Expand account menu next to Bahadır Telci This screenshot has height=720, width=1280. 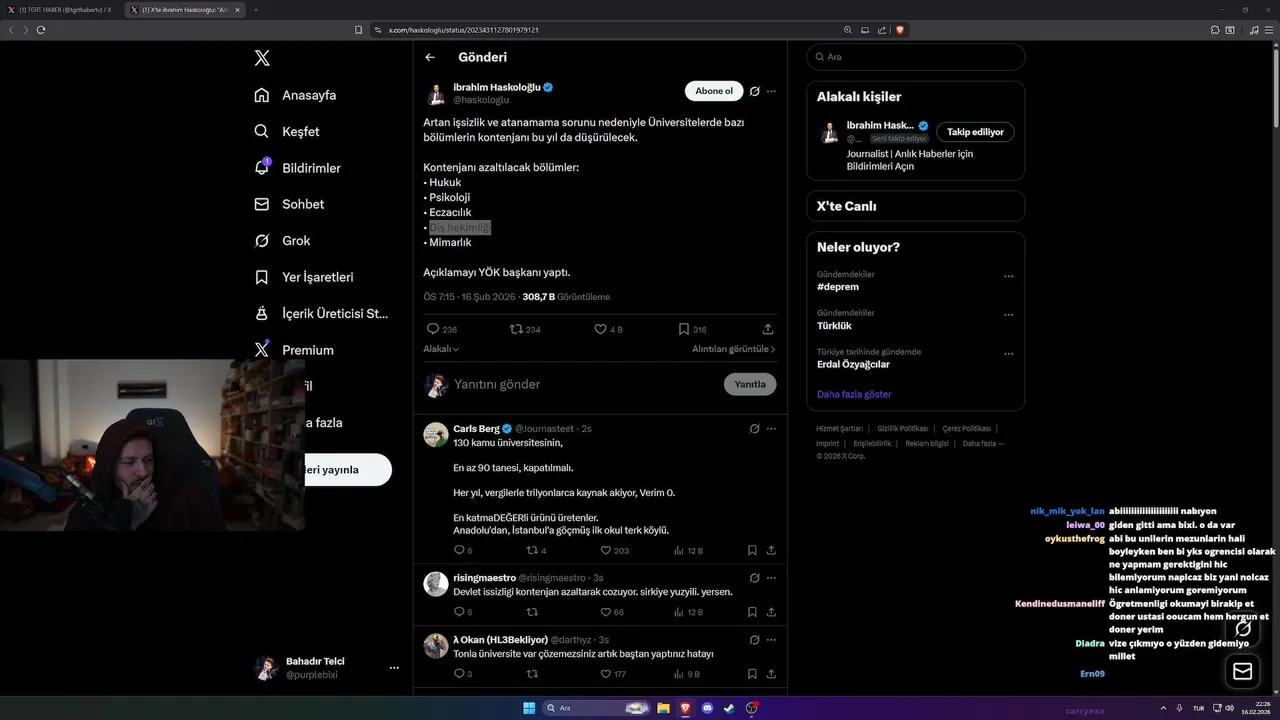click(x=394, y=668)
